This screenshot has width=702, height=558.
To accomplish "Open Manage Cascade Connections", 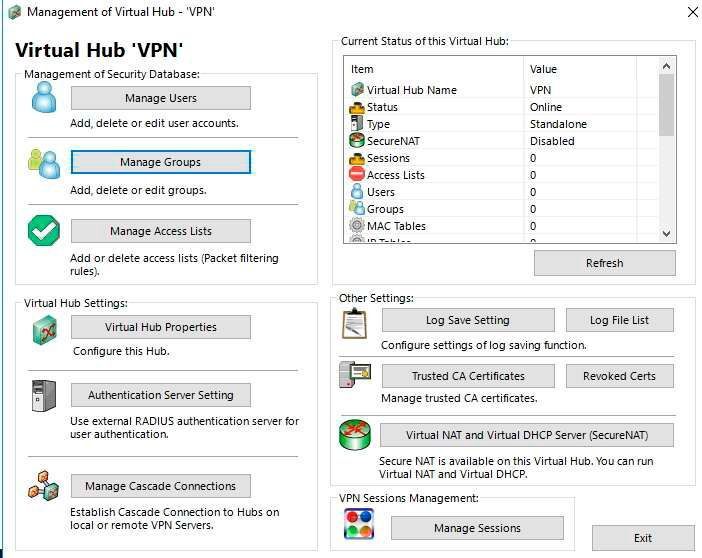I will tap(161, 486).
